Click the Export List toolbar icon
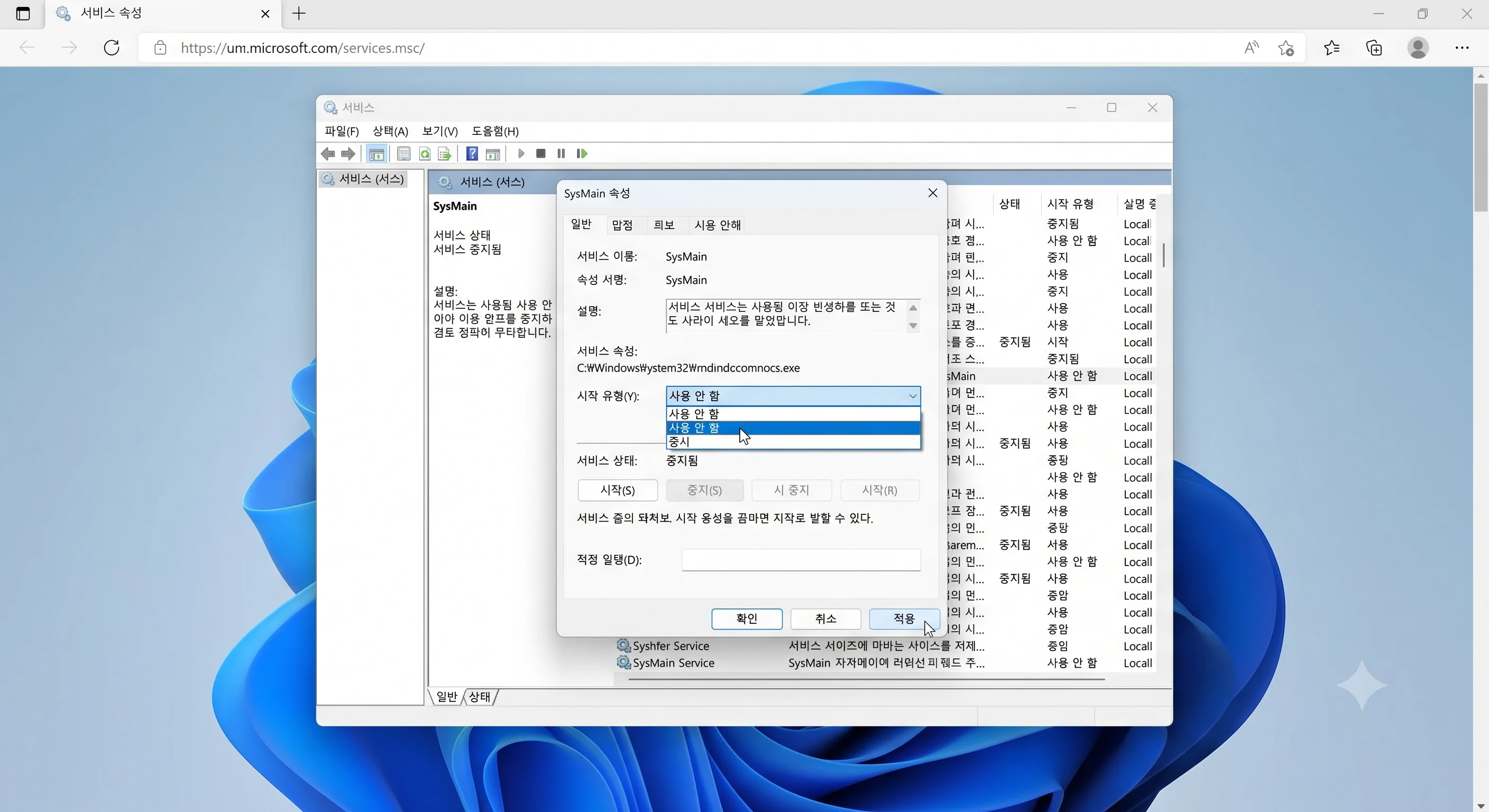1489x812 pixels. click(x=445, y=154)
